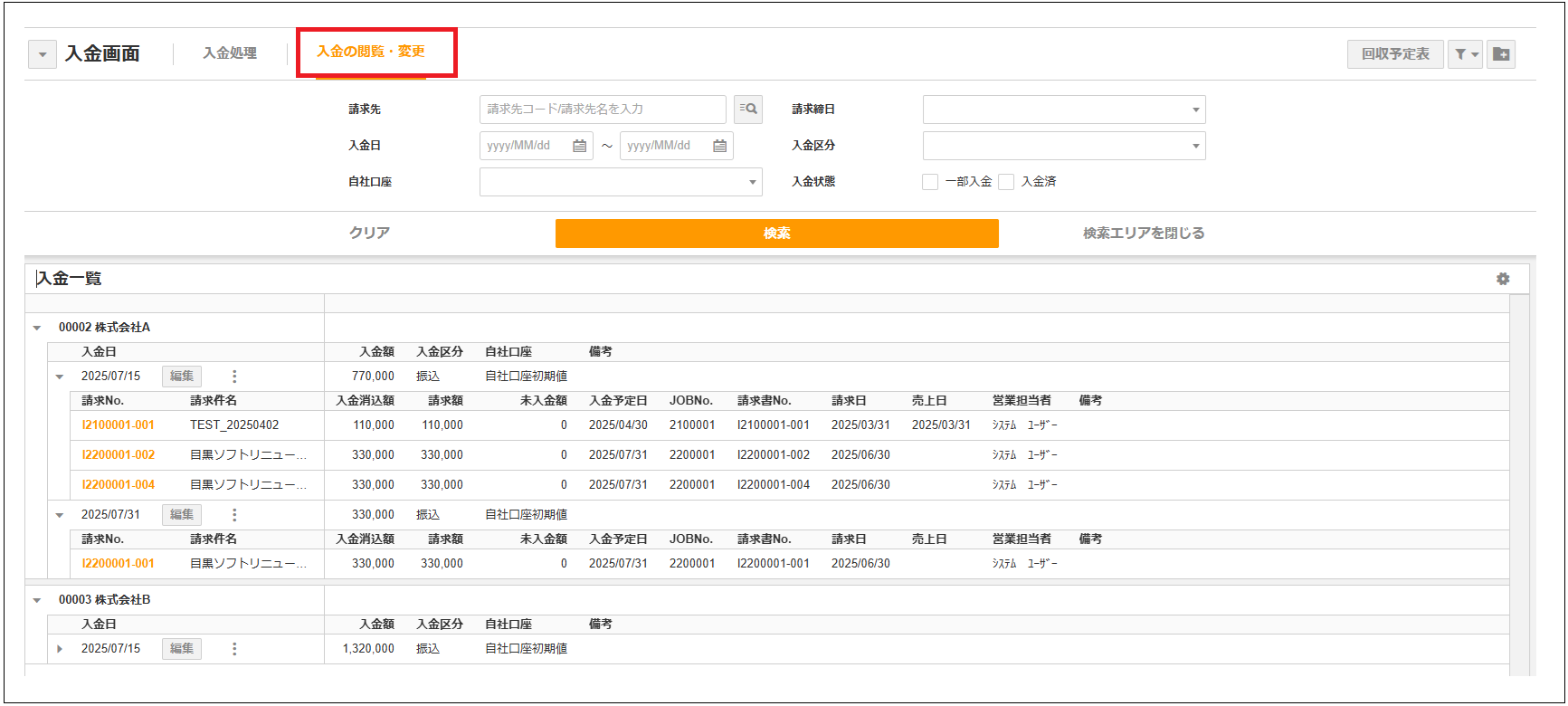Open the 請求締日 dropdown
Screen dimensions: 1568x706
pos(1064,110)
